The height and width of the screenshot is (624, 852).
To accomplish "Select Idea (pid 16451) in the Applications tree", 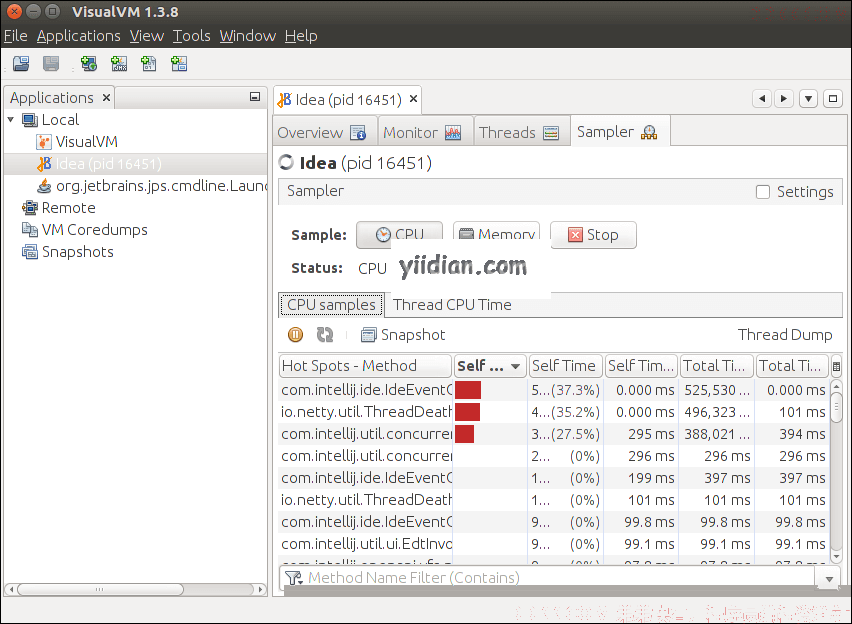I will [x=135, y=164].
